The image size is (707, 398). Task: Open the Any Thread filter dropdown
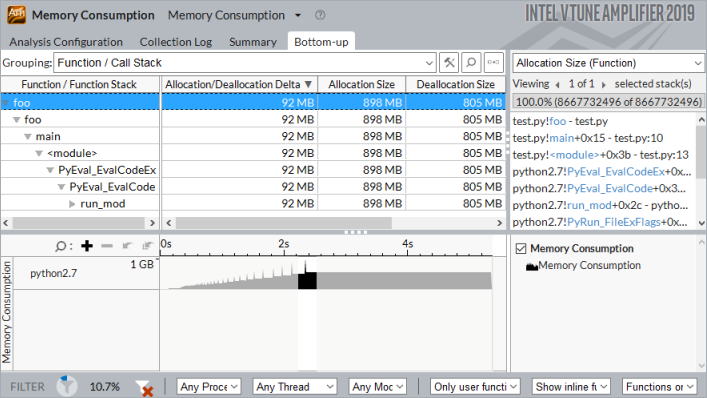click(294, 387)
